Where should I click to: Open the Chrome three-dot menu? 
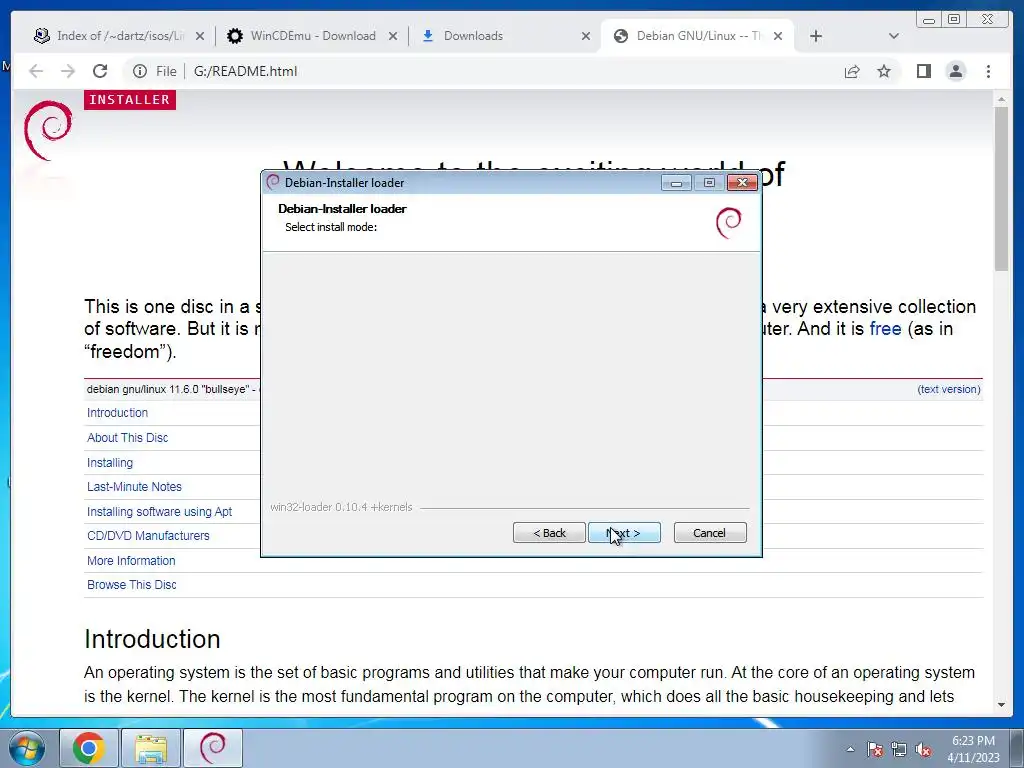click(x=988, y=71)
